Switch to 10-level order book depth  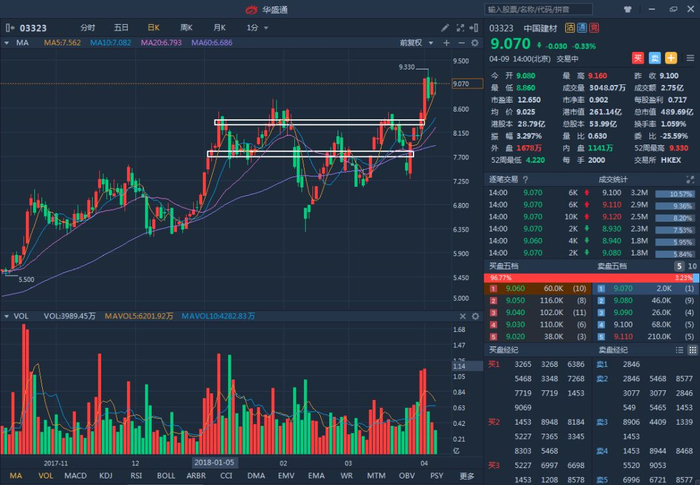pos(689,267)
